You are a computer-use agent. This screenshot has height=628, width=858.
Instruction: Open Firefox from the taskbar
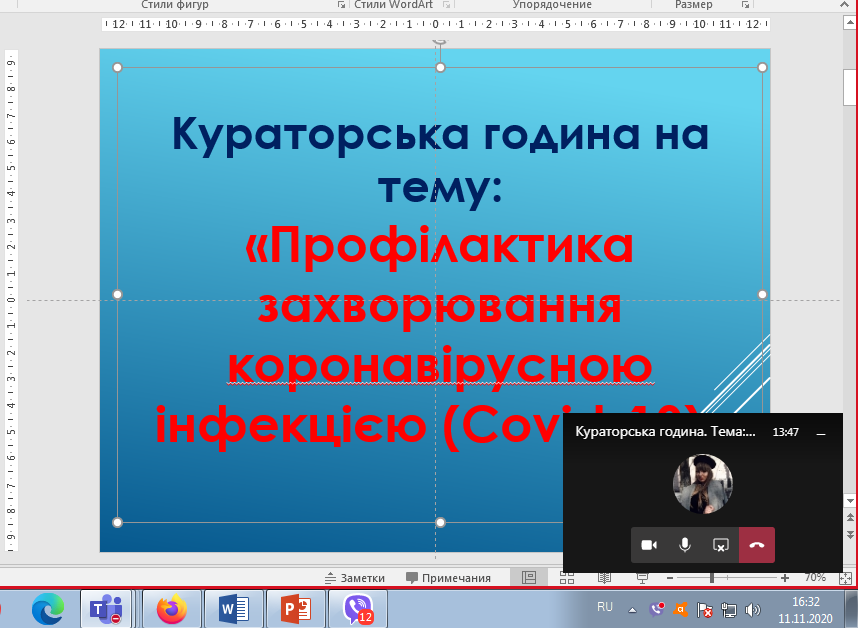pyautogui.click(x=171, y=608)
